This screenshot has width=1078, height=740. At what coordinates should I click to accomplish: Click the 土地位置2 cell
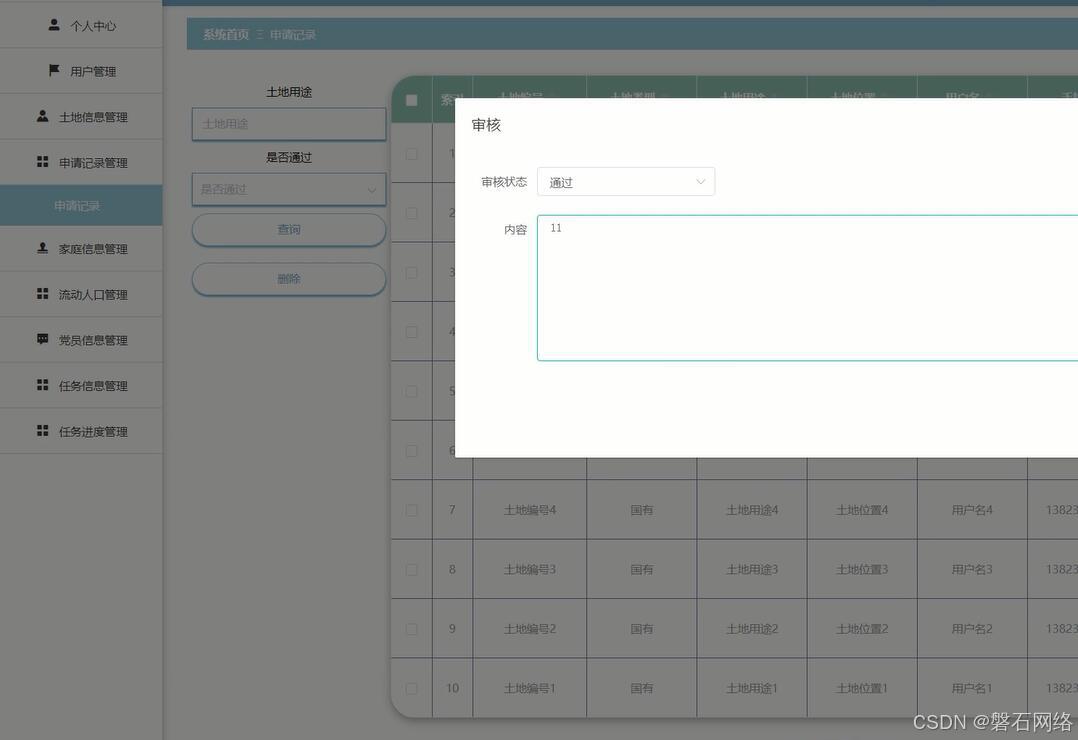click(x=862, y=629)
